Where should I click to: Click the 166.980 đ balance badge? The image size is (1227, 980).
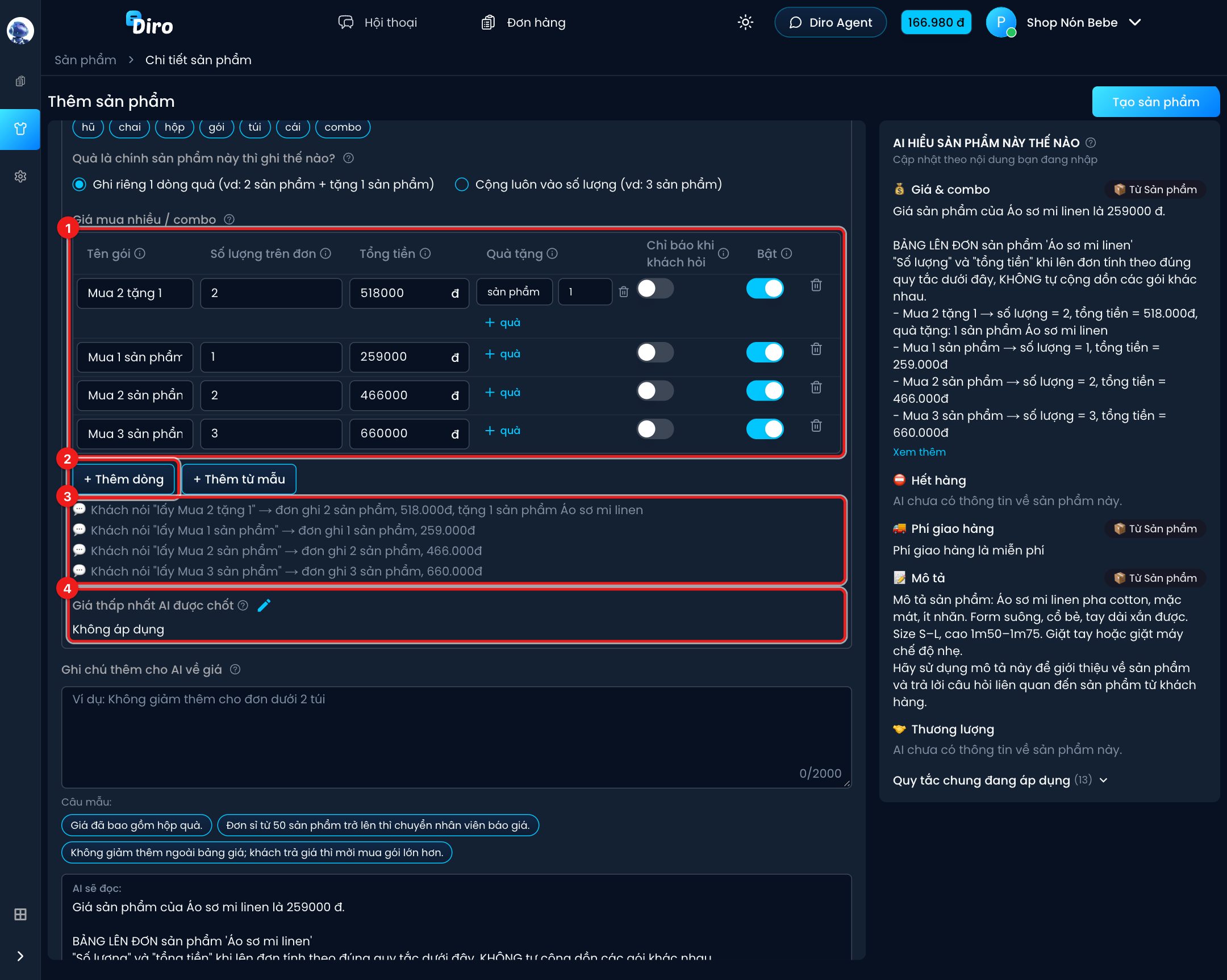tap(935, 23)
